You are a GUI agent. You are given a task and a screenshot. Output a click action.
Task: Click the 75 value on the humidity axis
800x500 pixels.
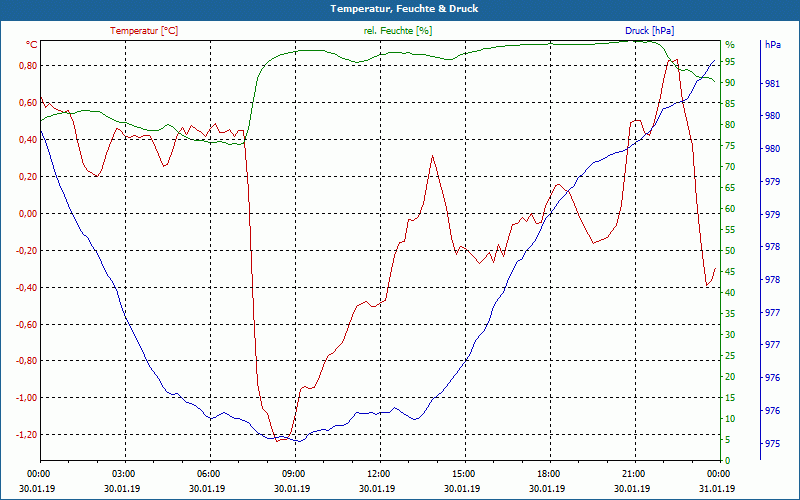pos(730,145)
